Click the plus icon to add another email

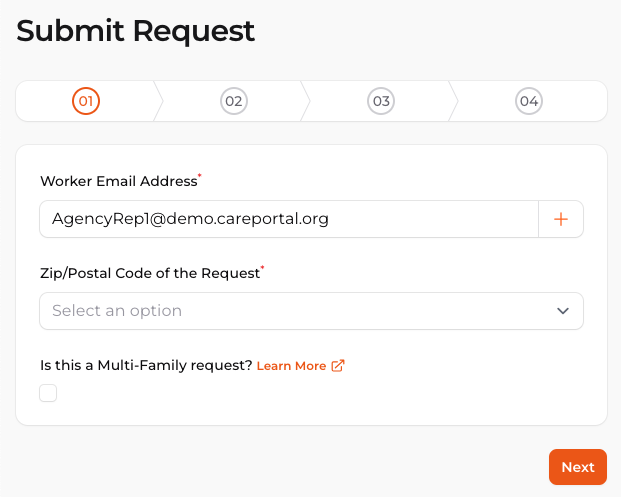(561, 219)
